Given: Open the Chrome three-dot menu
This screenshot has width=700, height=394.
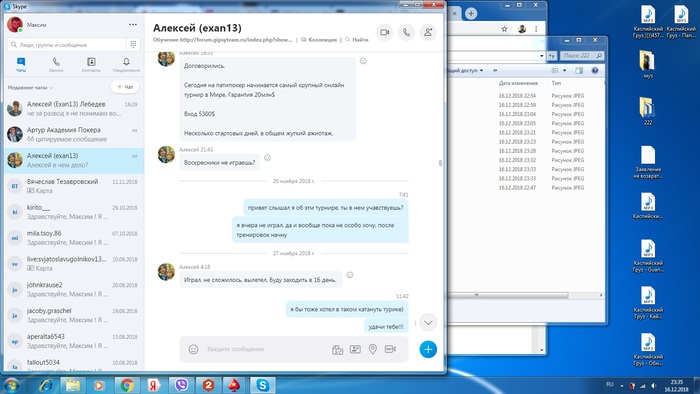Looking at the screenshot, I should coord(536,29).
